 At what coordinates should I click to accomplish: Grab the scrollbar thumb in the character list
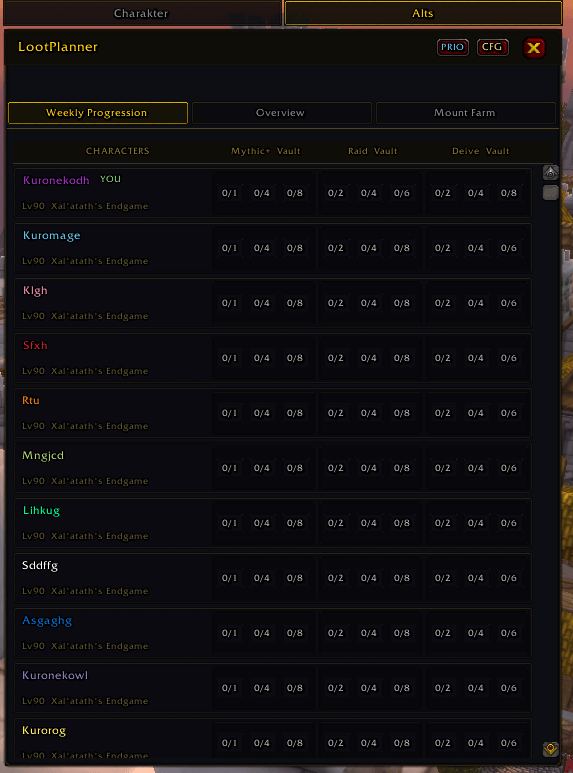click(550, 192)
